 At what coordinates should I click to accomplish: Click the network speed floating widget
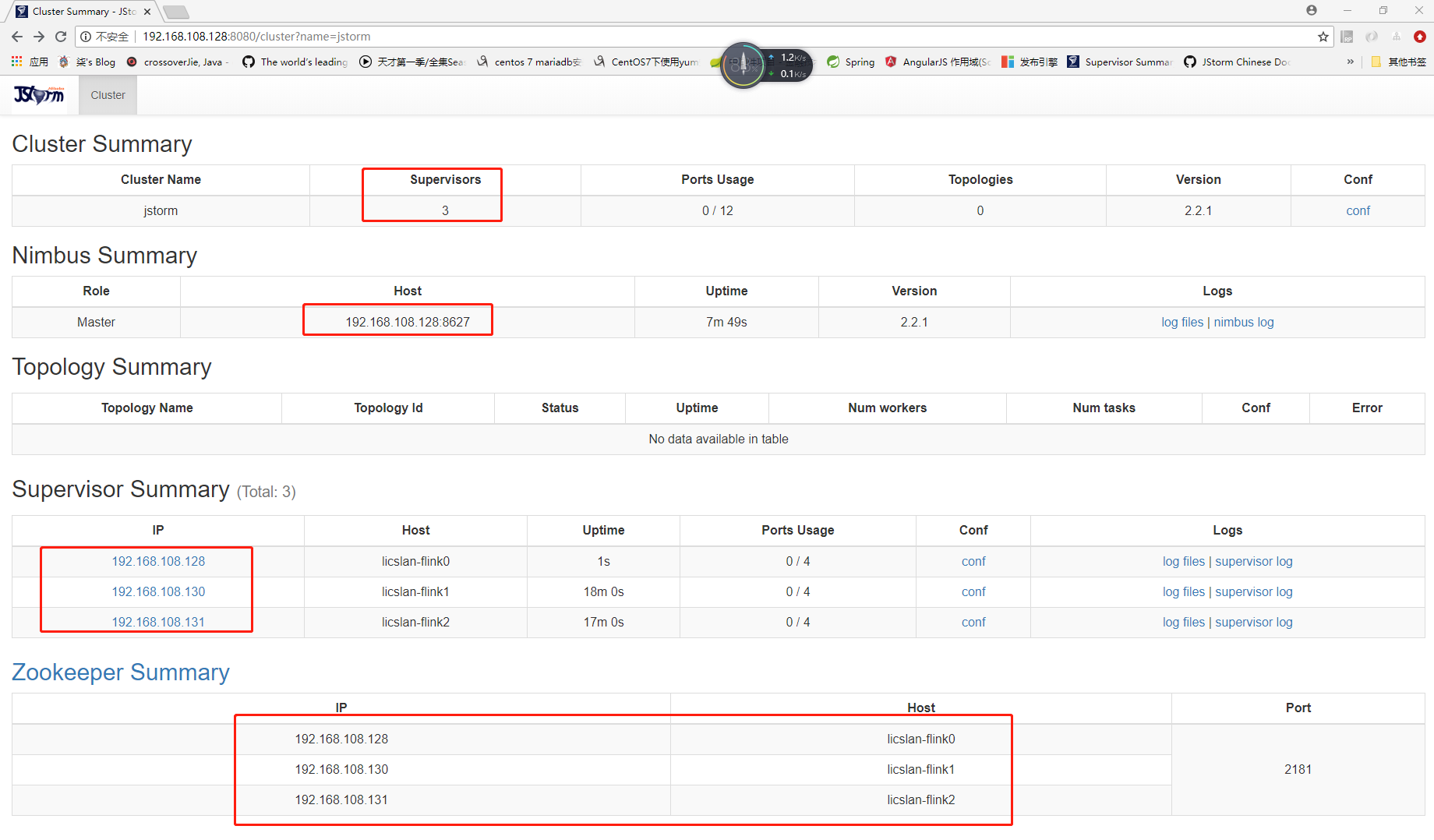(766, 65)
